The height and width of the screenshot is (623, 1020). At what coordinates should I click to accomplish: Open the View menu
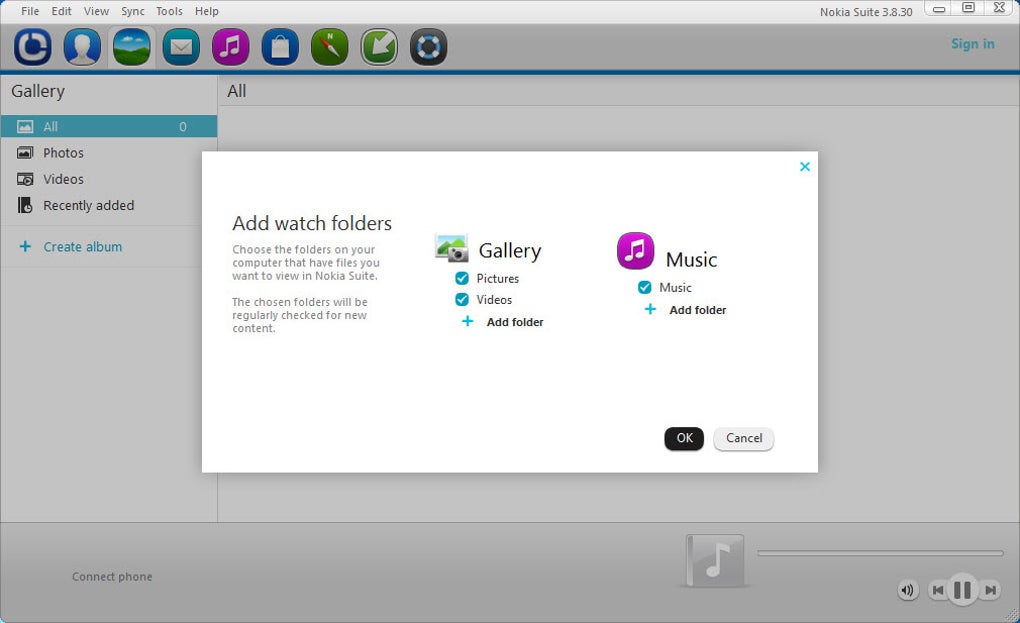pyautogui.click(x=96, y=11)
